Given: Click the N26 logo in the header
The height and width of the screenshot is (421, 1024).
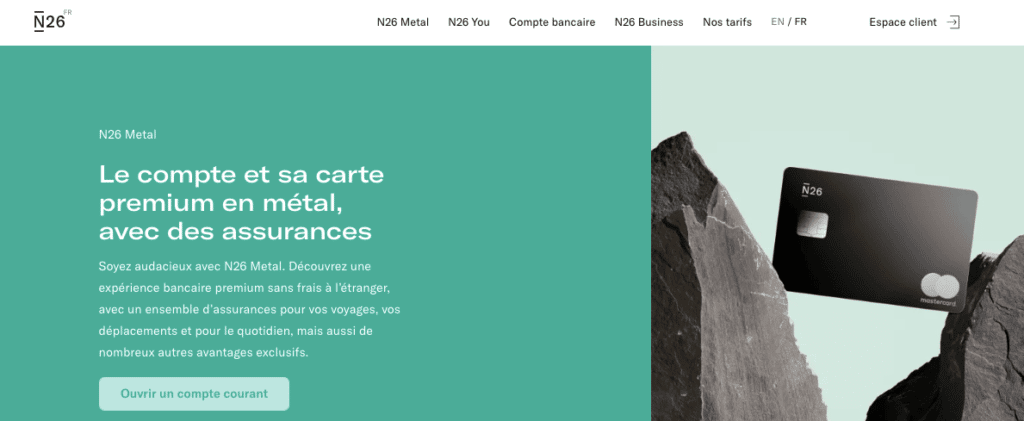Looking at the screenshot, I should pos(52,21).
